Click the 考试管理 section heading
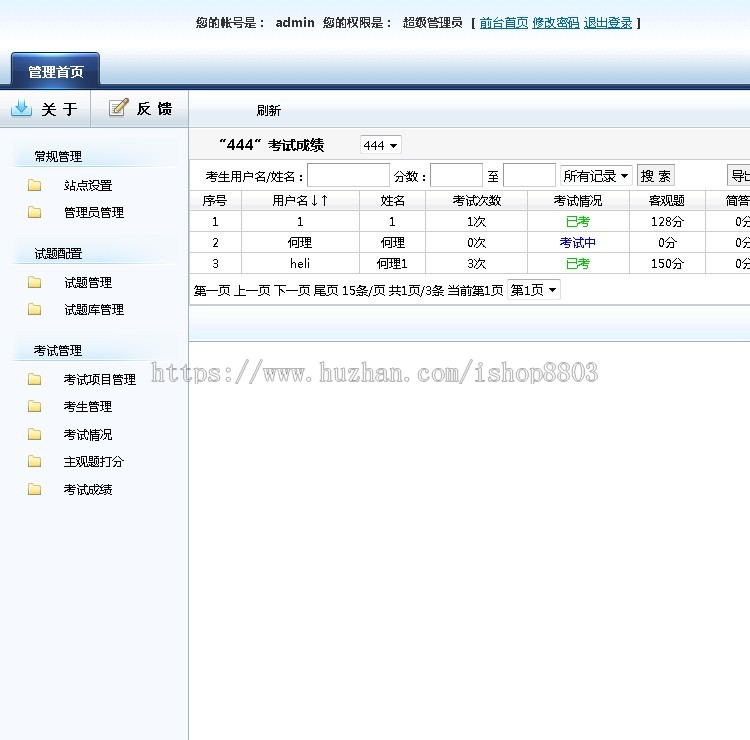750x740 pixels. tap(58, 351)
